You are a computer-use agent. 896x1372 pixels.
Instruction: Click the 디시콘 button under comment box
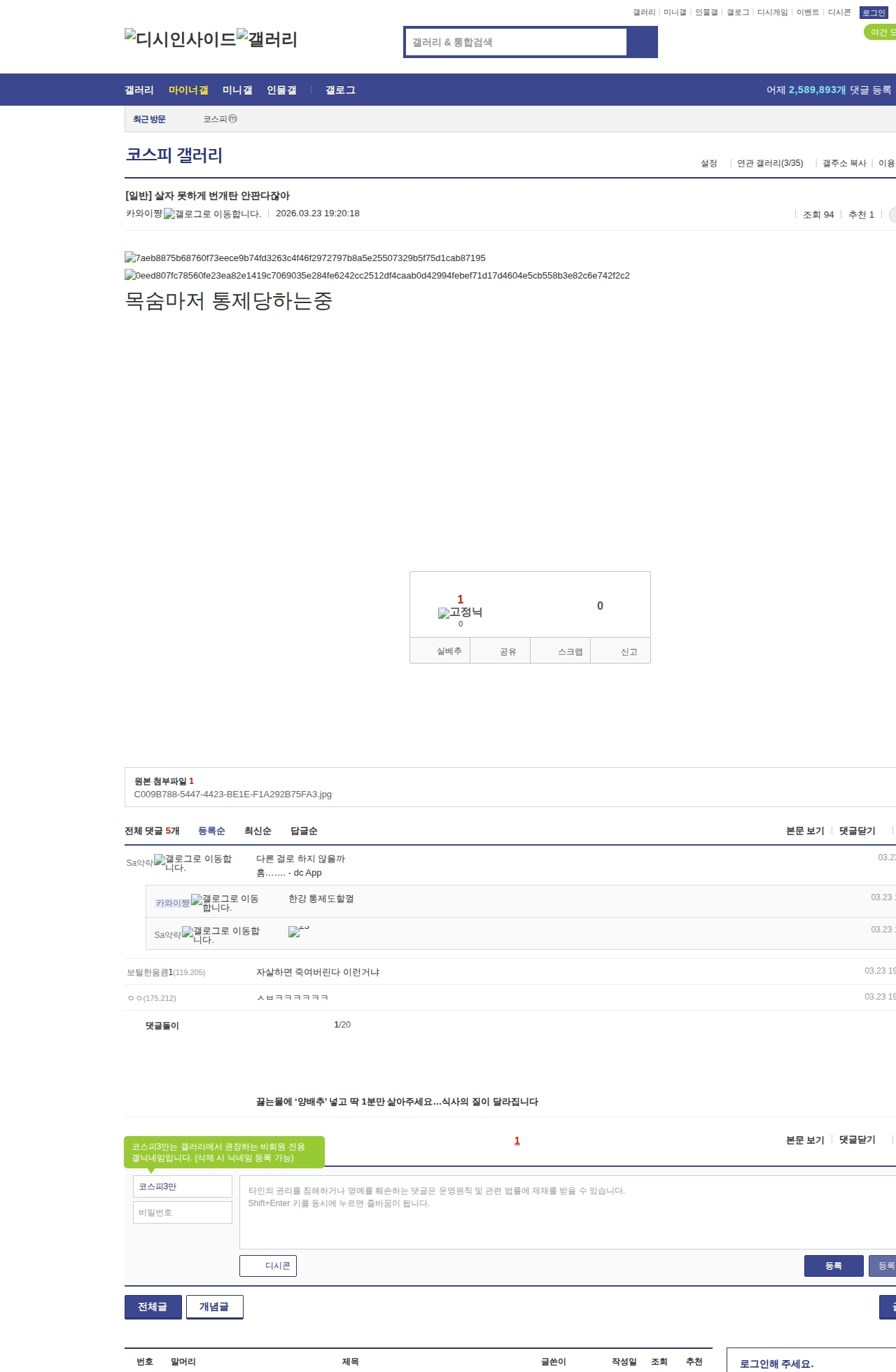(268, 1266)
